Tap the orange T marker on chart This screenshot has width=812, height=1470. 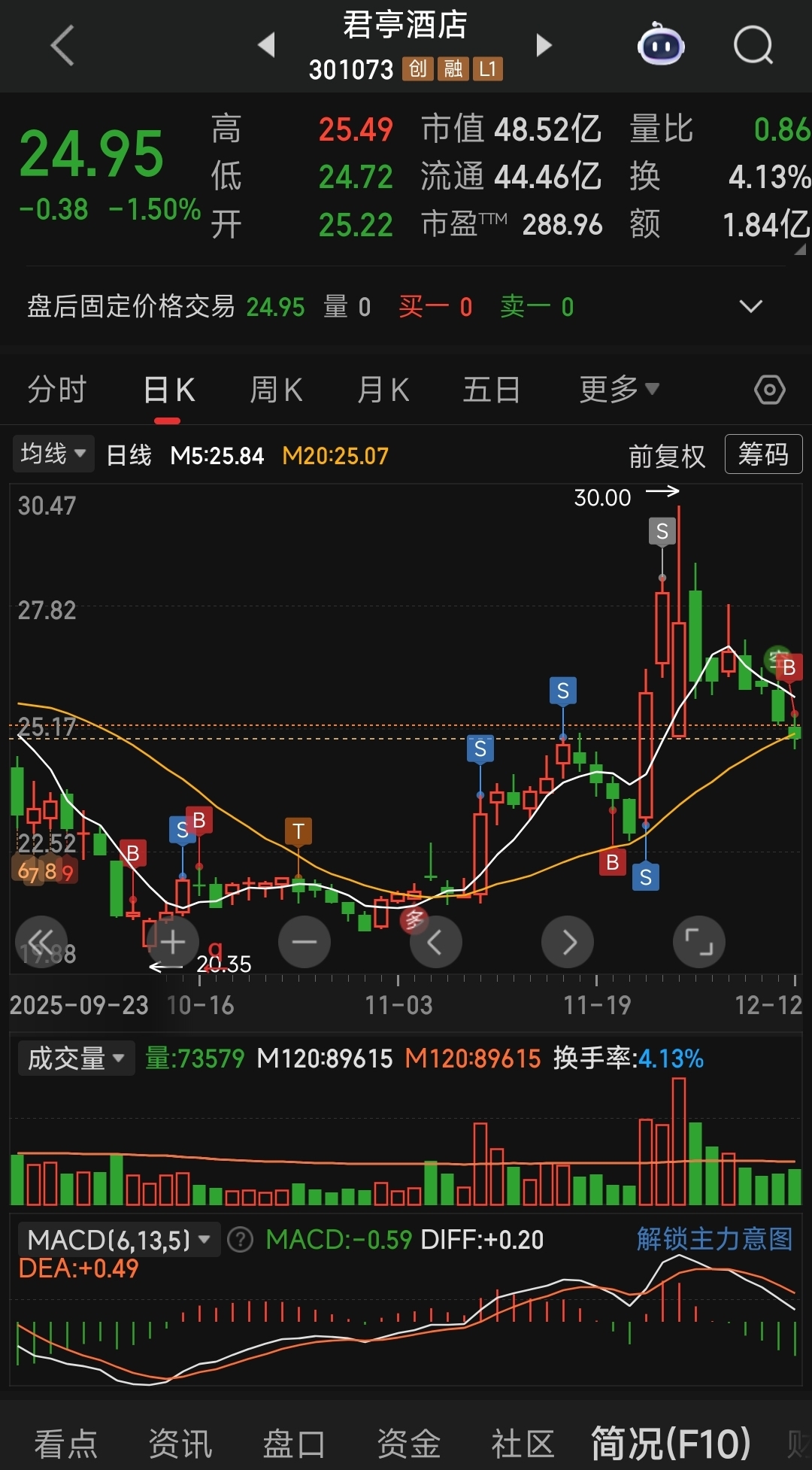(298, 831)
